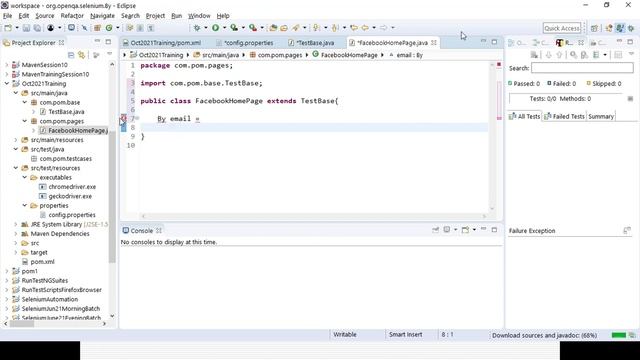This screenshot has height=360, width=640.
Task: Click the Save All toolbar icon
Action: 37,28
